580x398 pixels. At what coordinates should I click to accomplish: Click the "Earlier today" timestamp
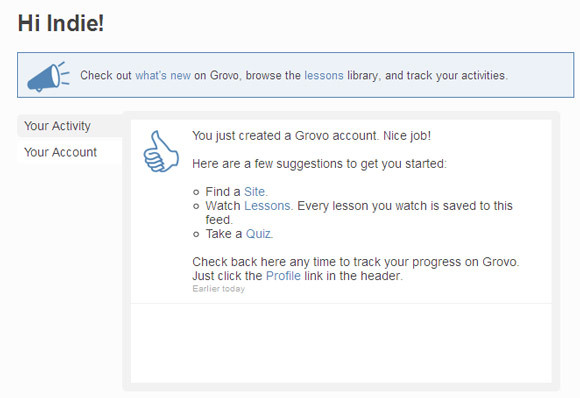point(218,289)
